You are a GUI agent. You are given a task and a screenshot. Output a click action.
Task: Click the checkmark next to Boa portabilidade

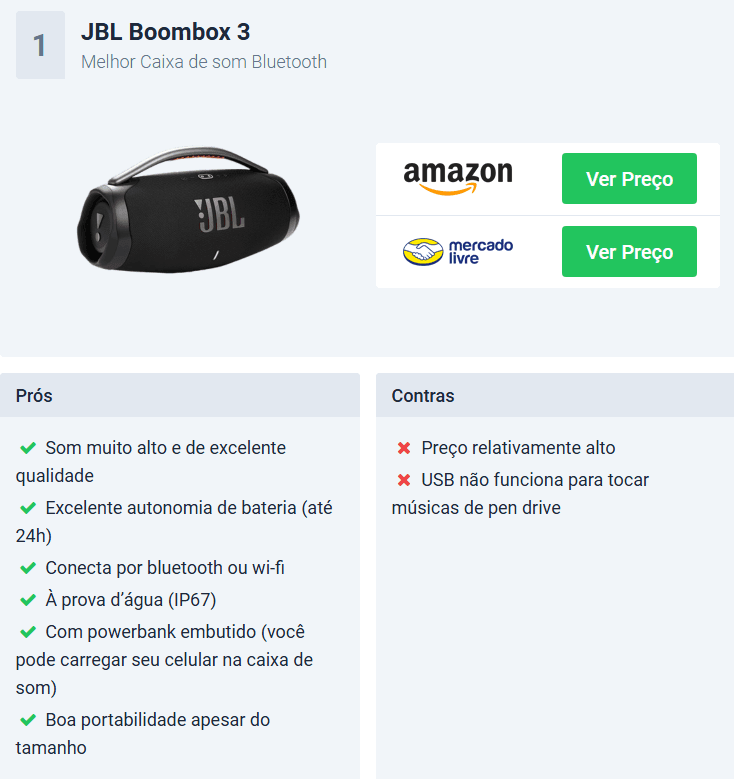[28, 719]
